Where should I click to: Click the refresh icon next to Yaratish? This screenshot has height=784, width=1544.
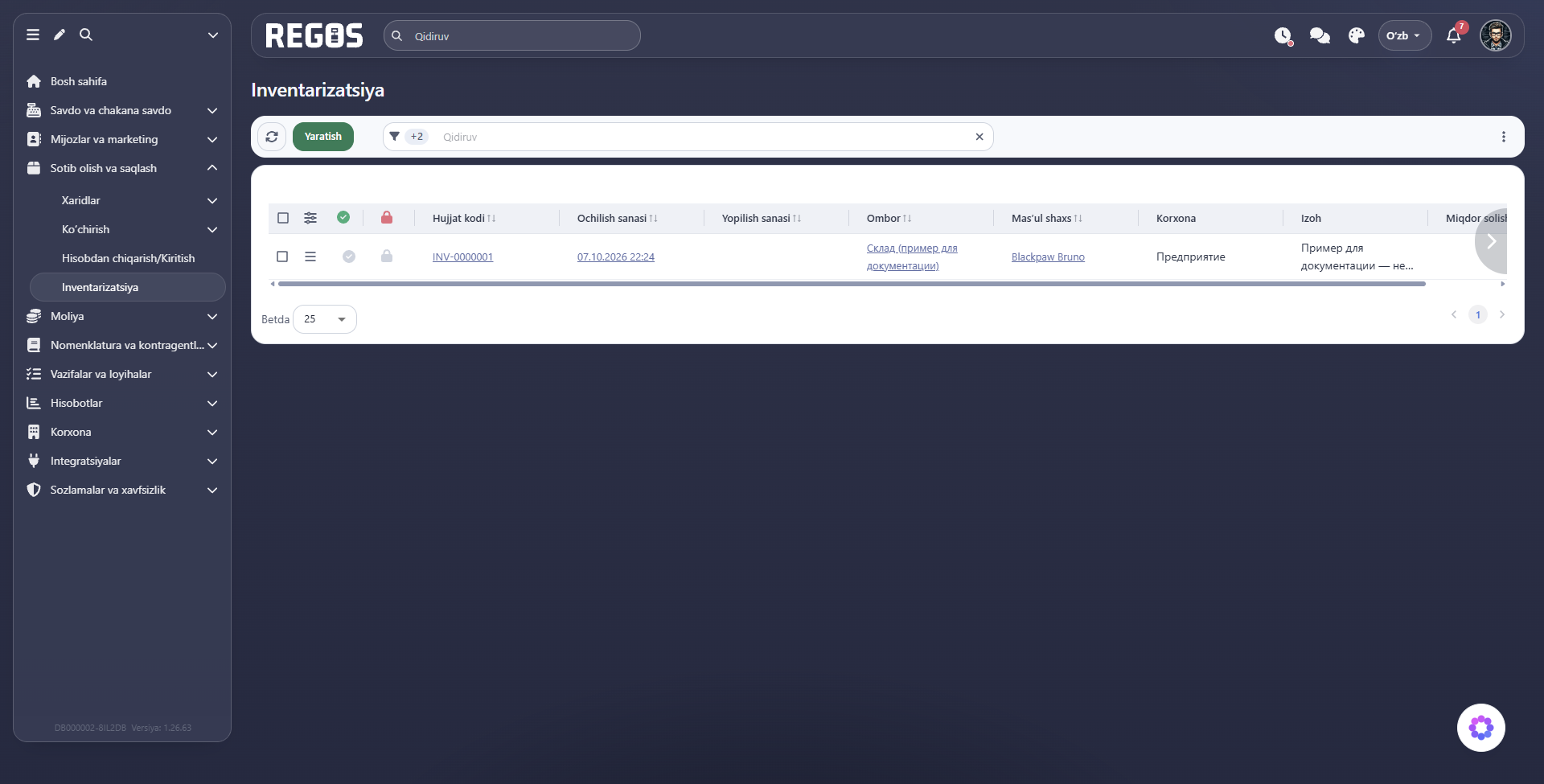(272, 137)
